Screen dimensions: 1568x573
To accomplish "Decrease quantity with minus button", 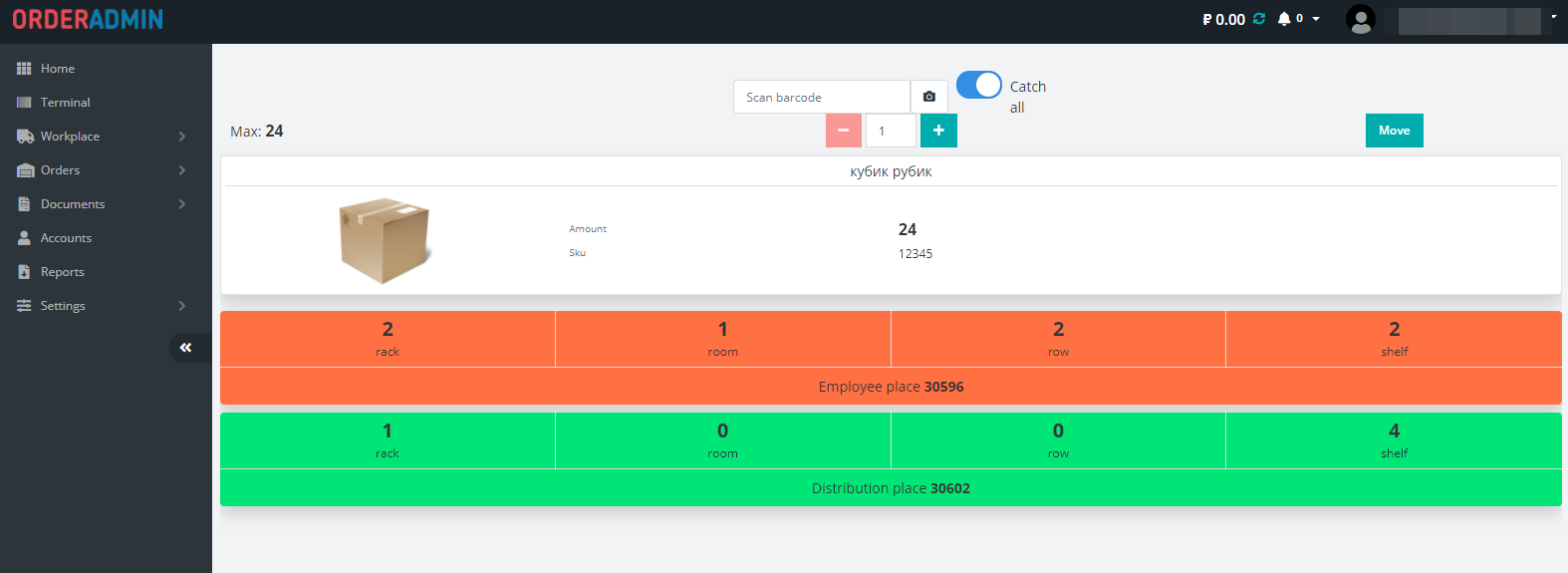I will click(x=844, y=131).
